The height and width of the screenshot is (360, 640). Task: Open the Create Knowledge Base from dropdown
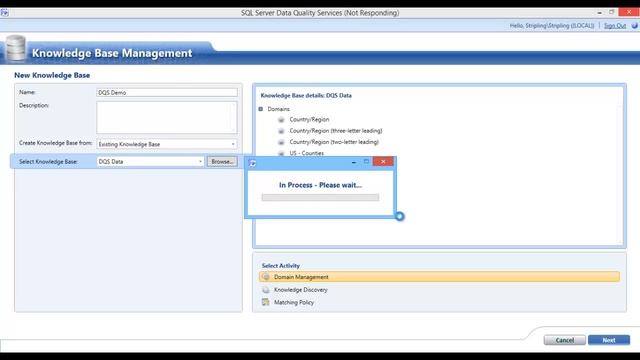233,144
